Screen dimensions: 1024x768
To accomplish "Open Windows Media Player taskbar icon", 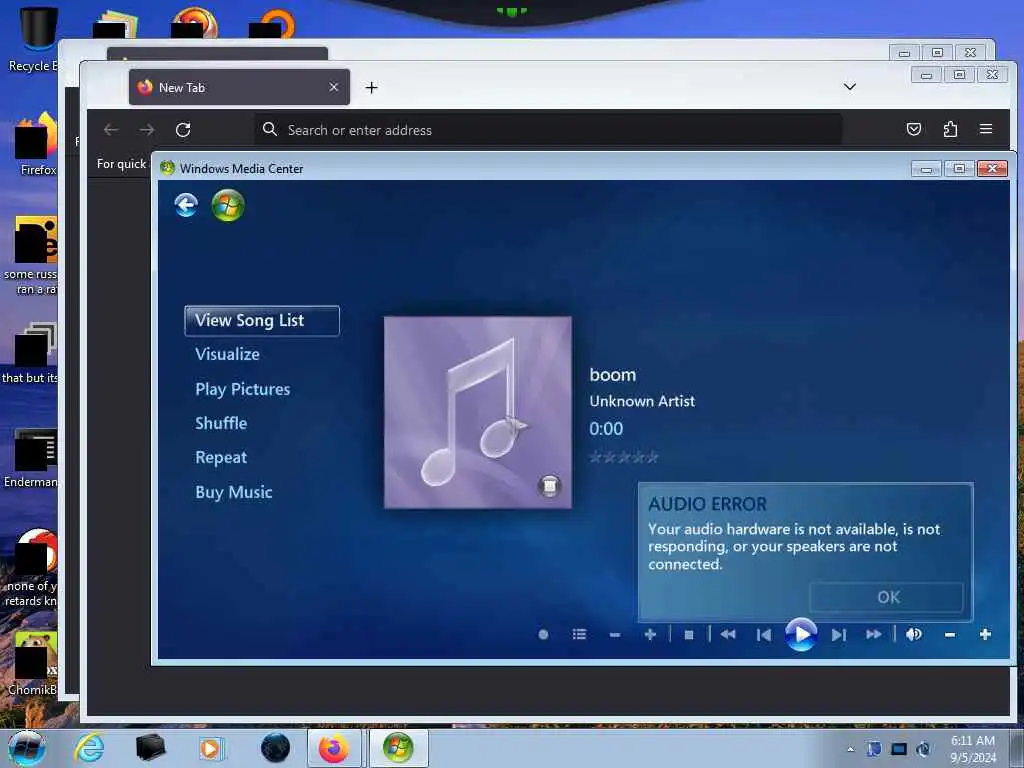I will [x=210, y=748].
